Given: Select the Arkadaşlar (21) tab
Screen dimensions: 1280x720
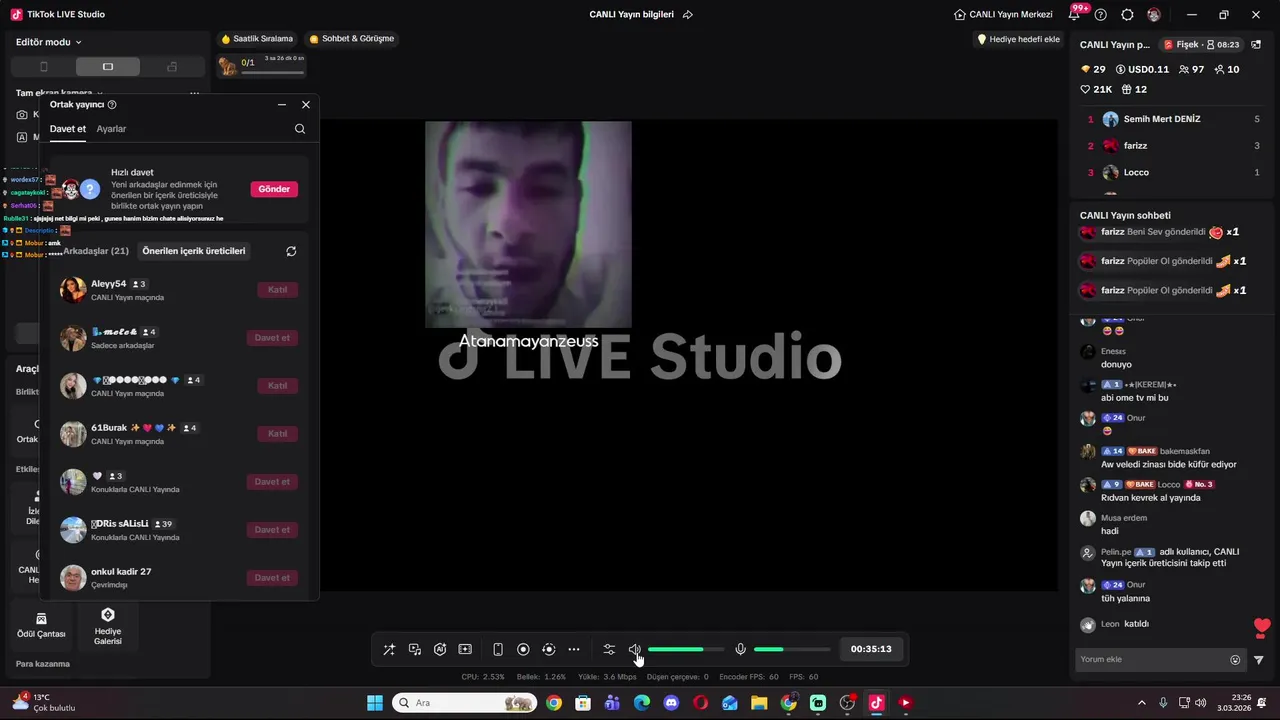Looking at the screenshot, I should pos(95,251).
